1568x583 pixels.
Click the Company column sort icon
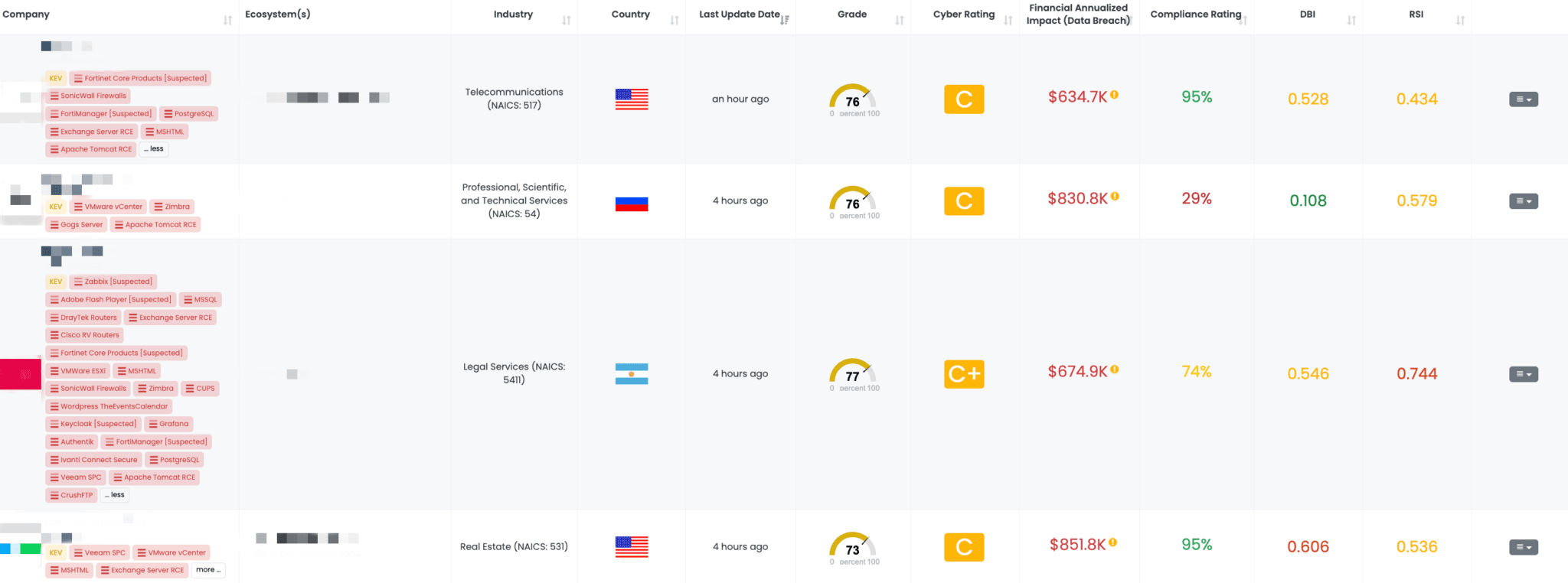click(227, 21)
